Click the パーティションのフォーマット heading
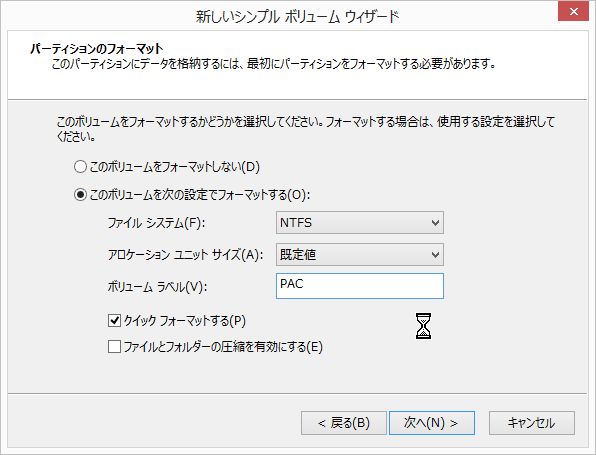596x455 pixels. tap(97, 49)
